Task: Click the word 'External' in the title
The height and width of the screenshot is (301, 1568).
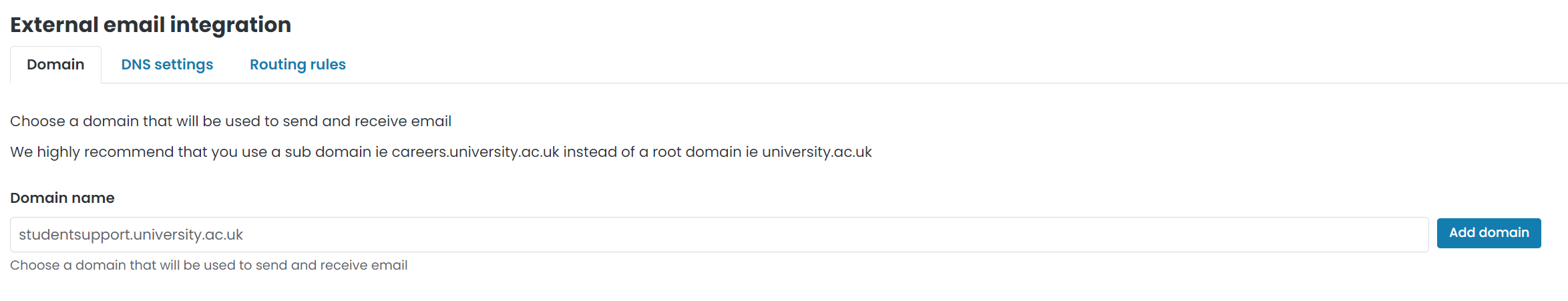Action: click(54, 25)
